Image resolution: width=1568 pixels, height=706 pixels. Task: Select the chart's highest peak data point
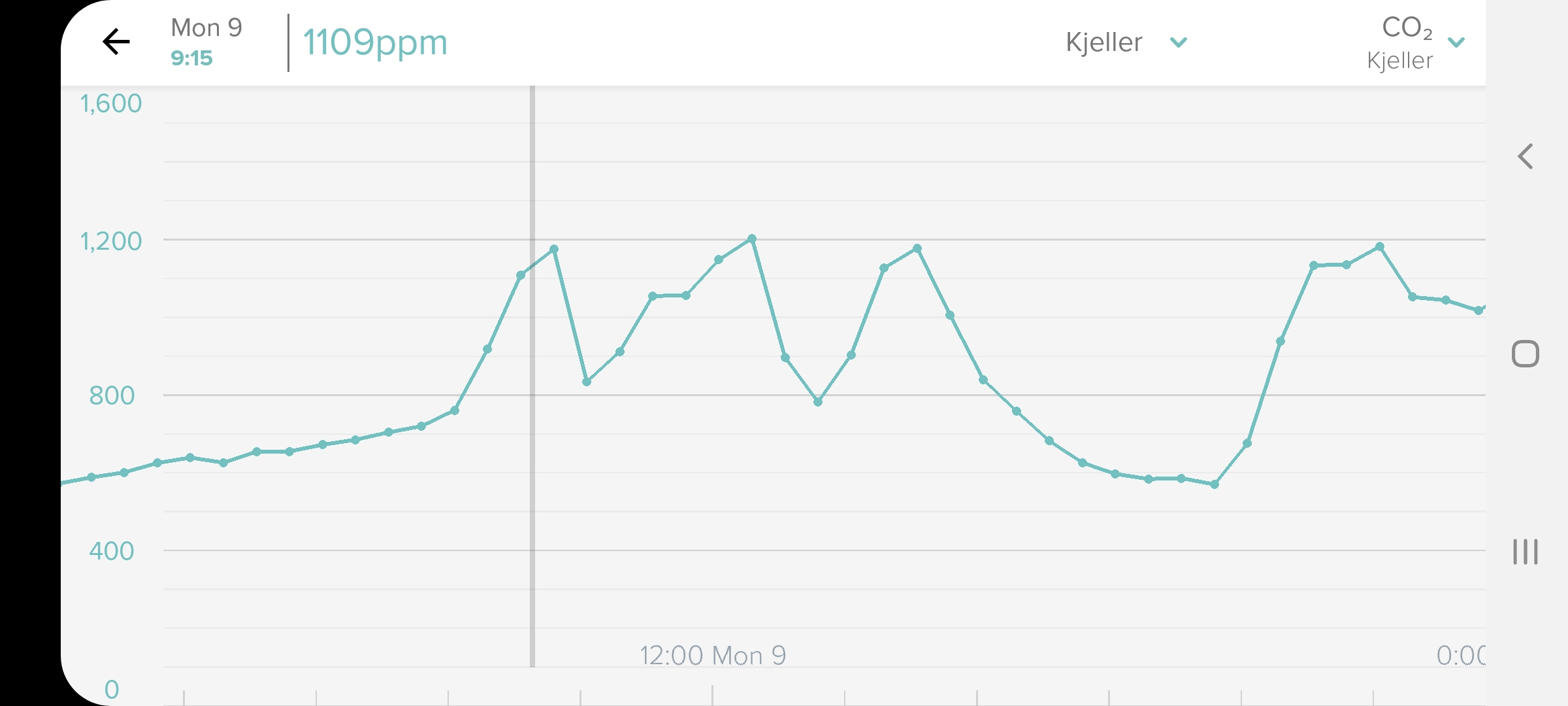(752, 239)
